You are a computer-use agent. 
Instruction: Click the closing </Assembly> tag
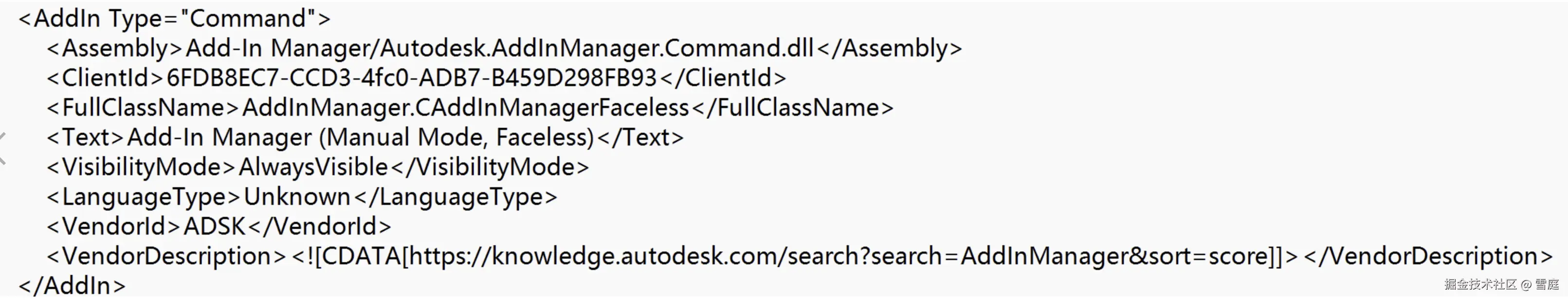pos(889,48)
